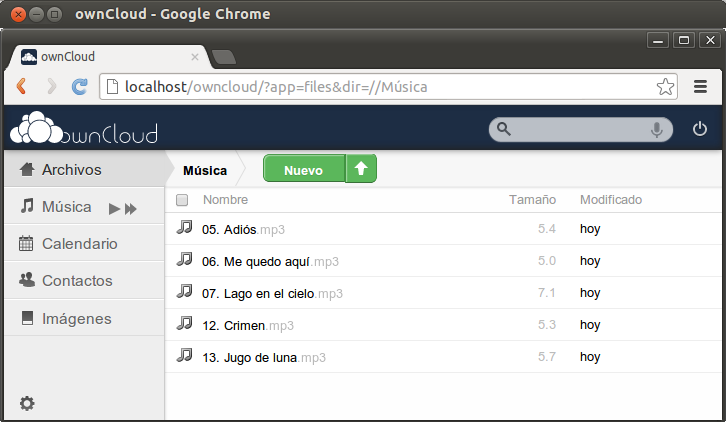
Task: Open the Calendario sidebar app
Action: pos(85,244)
